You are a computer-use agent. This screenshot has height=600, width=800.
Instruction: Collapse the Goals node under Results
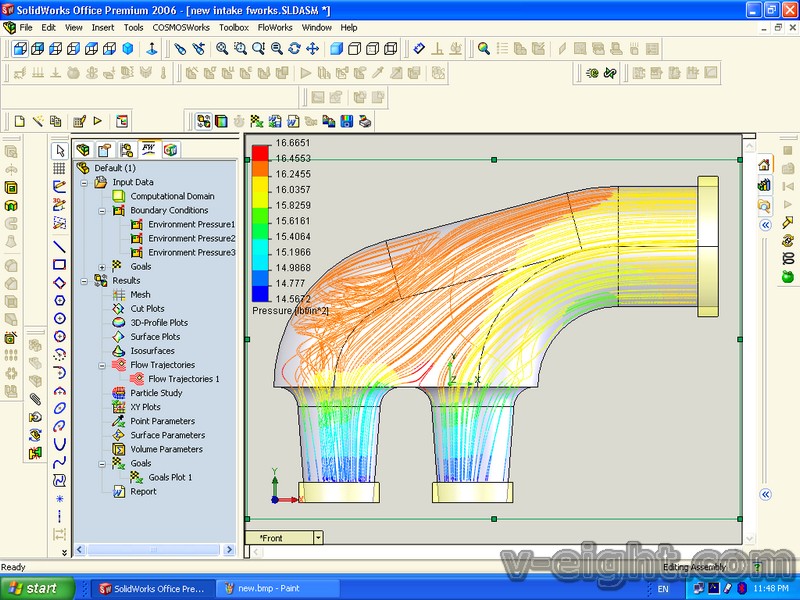point(102,464)
